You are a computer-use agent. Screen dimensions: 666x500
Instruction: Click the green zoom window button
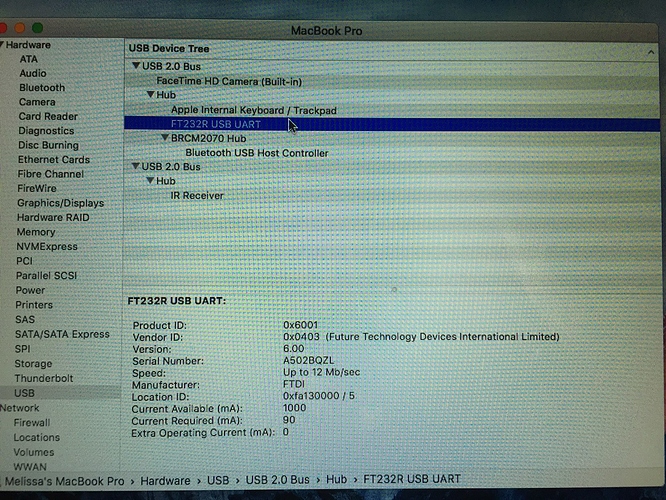pos(37,28)
